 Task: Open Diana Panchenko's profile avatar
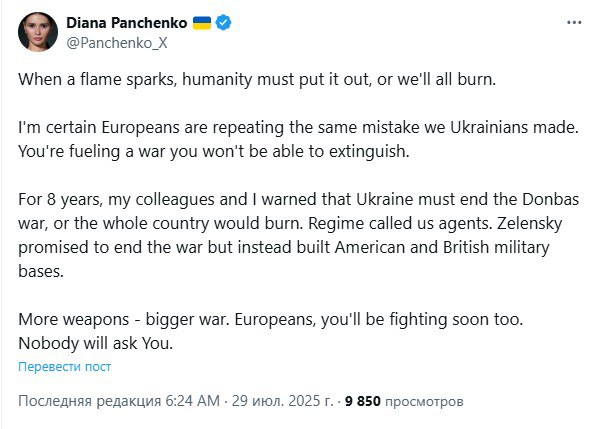[38, 32]
